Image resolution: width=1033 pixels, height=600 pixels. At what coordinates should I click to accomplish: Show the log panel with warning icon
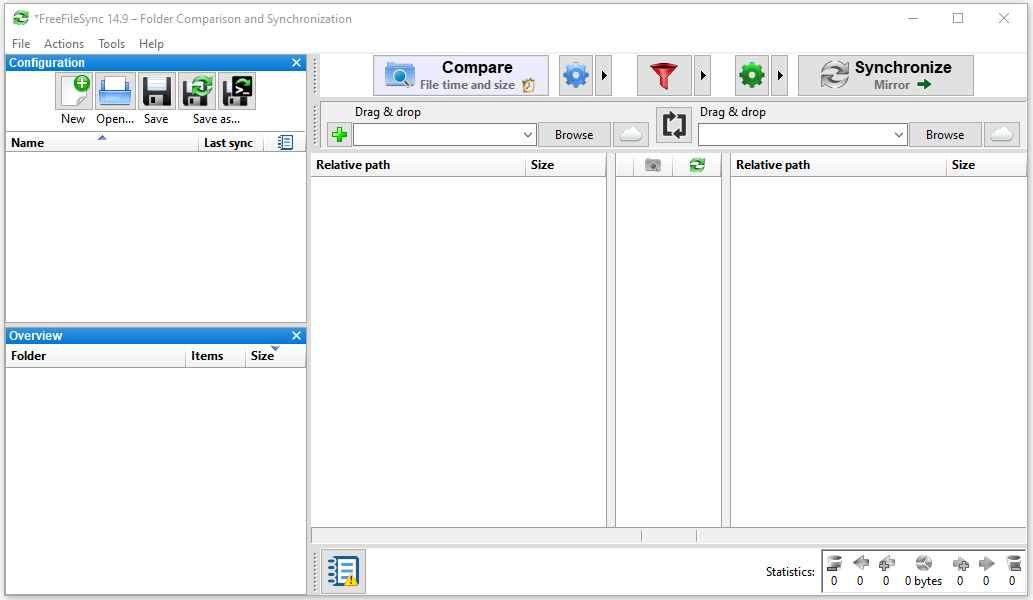[x=343, y=571]
